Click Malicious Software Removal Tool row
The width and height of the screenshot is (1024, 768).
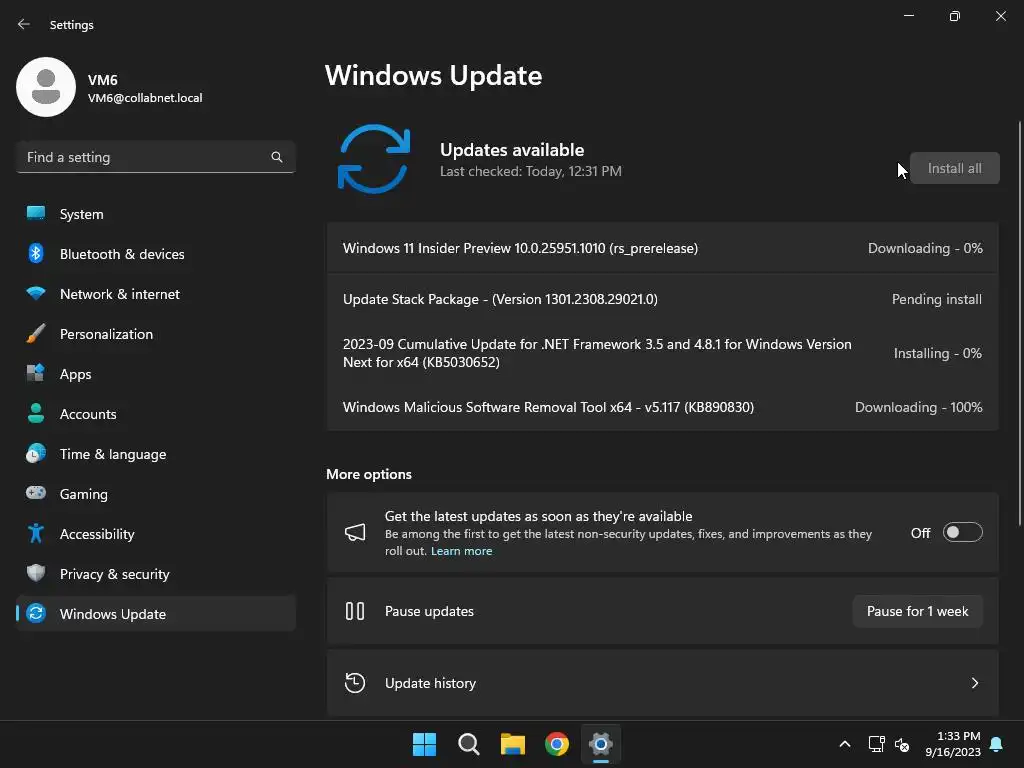(662, 407)
